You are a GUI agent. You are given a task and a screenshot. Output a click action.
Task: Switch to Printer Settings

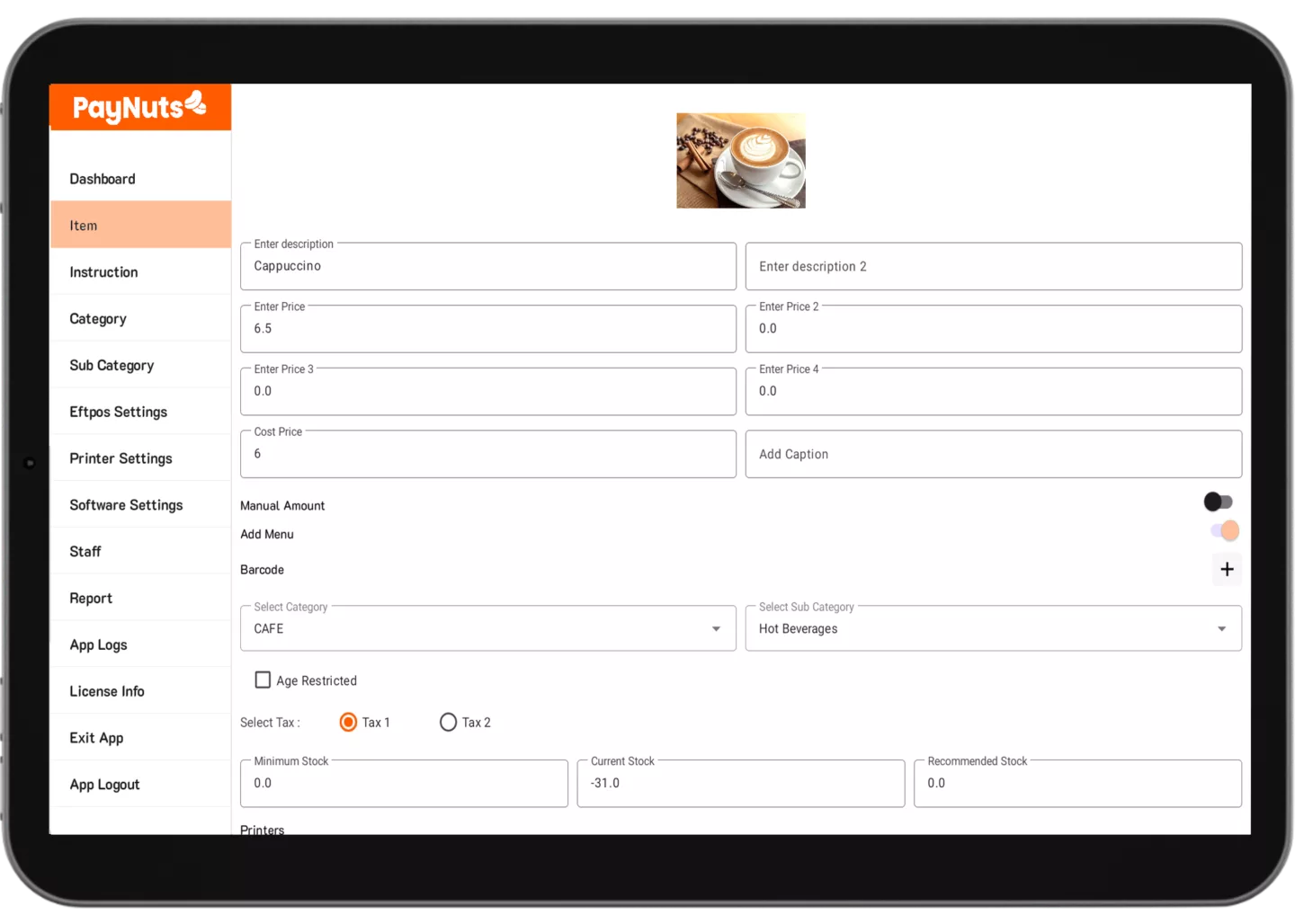click(x=121, y=458)
